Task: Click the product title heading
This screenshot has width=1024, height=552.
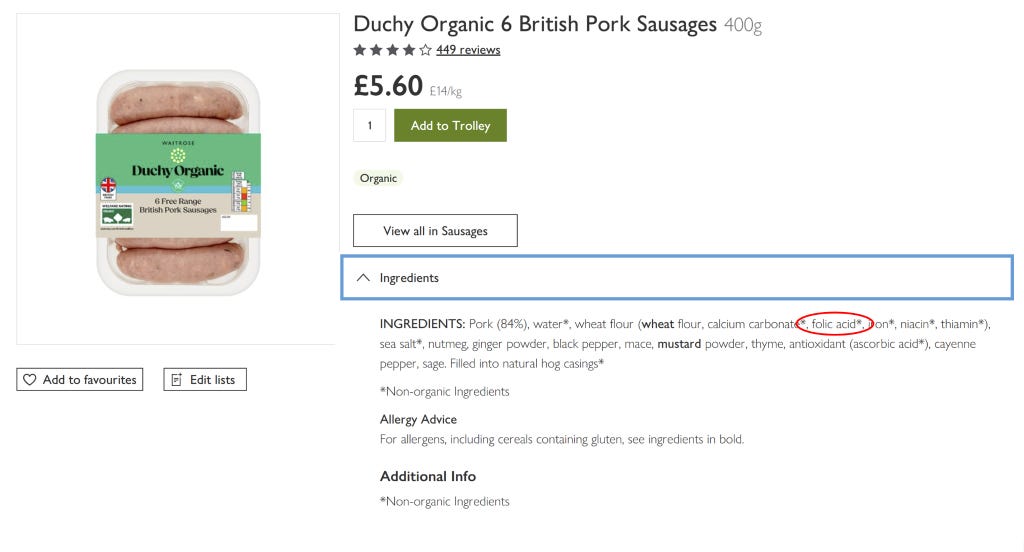Action: 535,24
